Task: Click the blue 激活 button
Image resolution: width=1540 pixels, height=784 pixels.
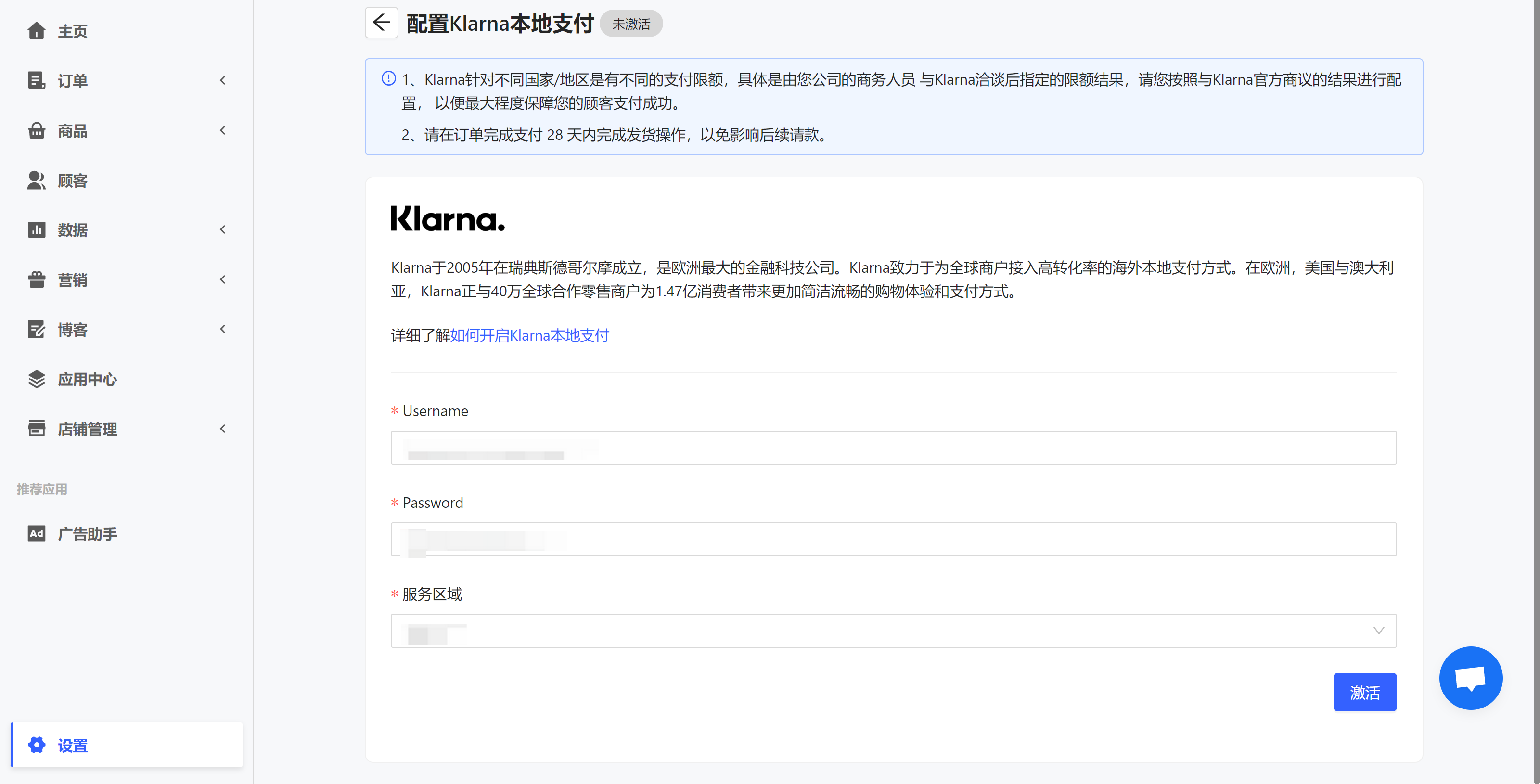Action: tap(1364, 692)
